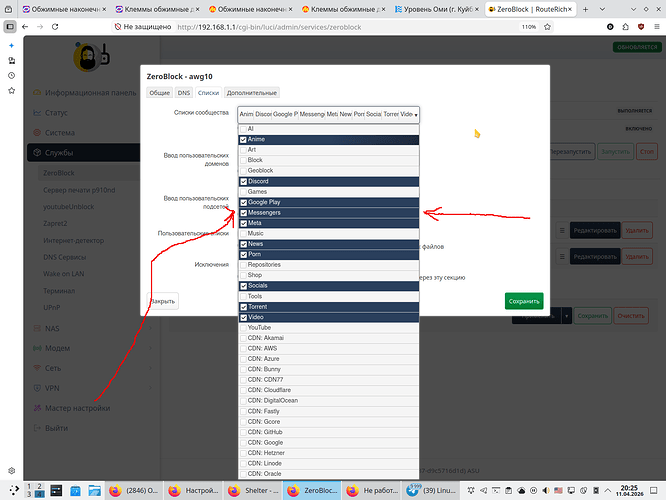
Task: Show hidden system tray icons
Action: pyautogui.click(x=608, y=491)
